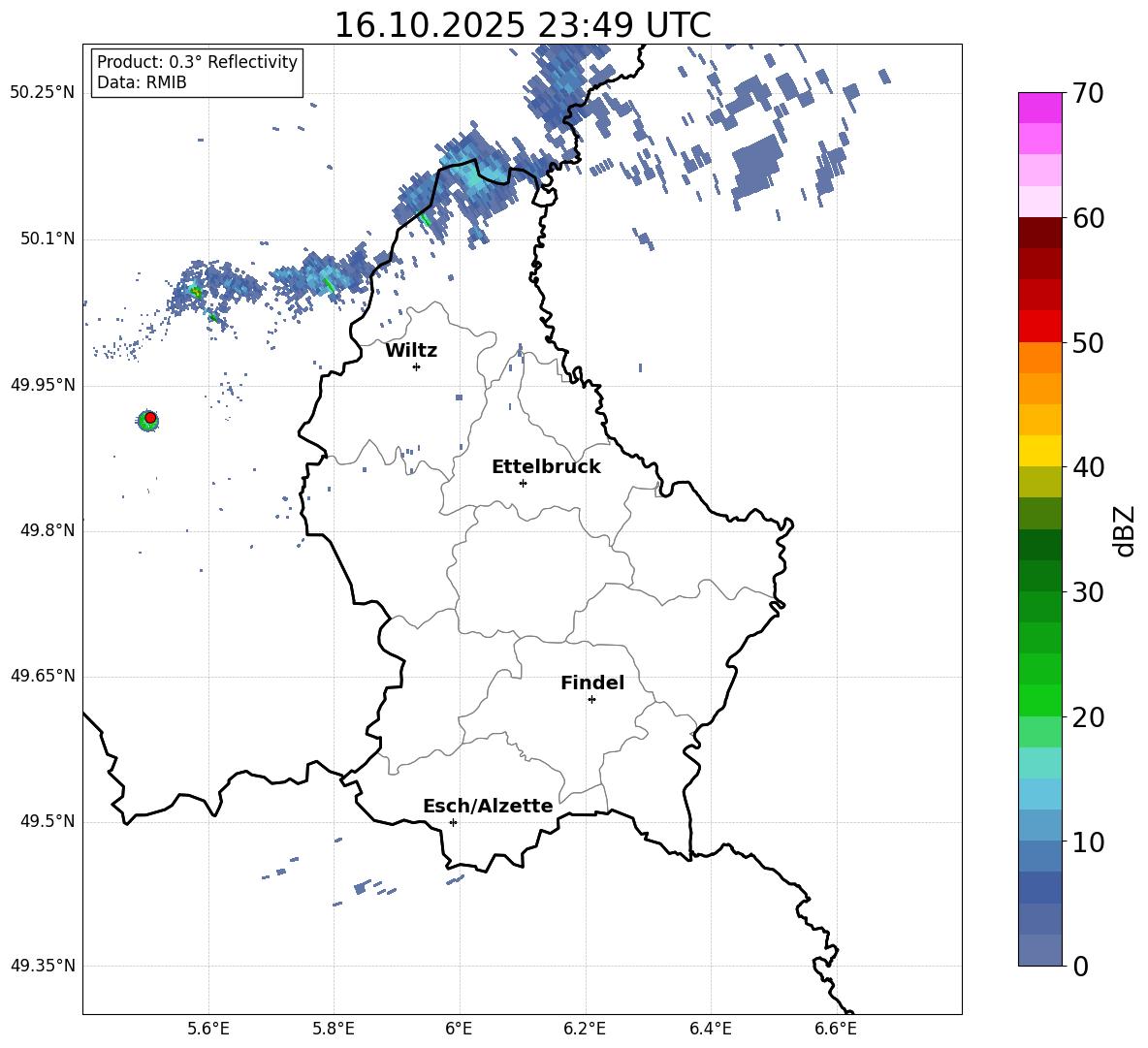Click the Wiltz location cross marker

pos(417,366)
